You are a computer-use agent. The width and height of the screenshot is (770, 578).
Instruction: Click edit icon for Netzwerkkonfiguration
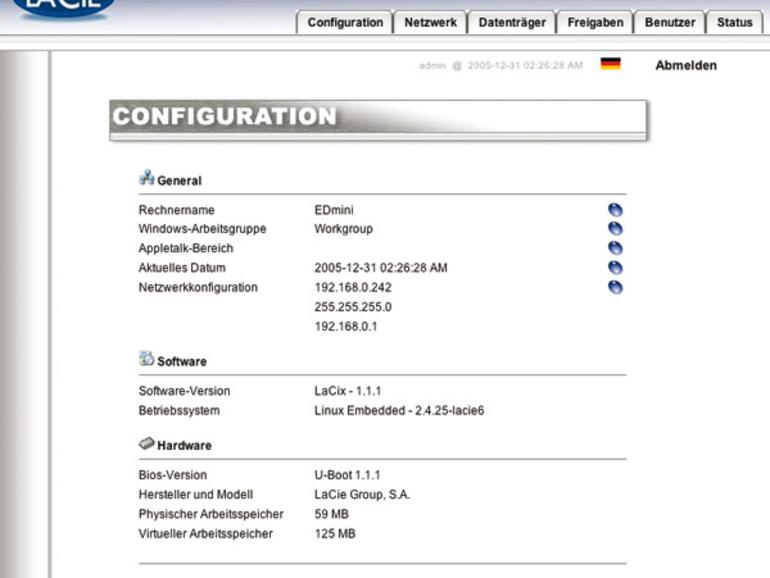point(615,287)
